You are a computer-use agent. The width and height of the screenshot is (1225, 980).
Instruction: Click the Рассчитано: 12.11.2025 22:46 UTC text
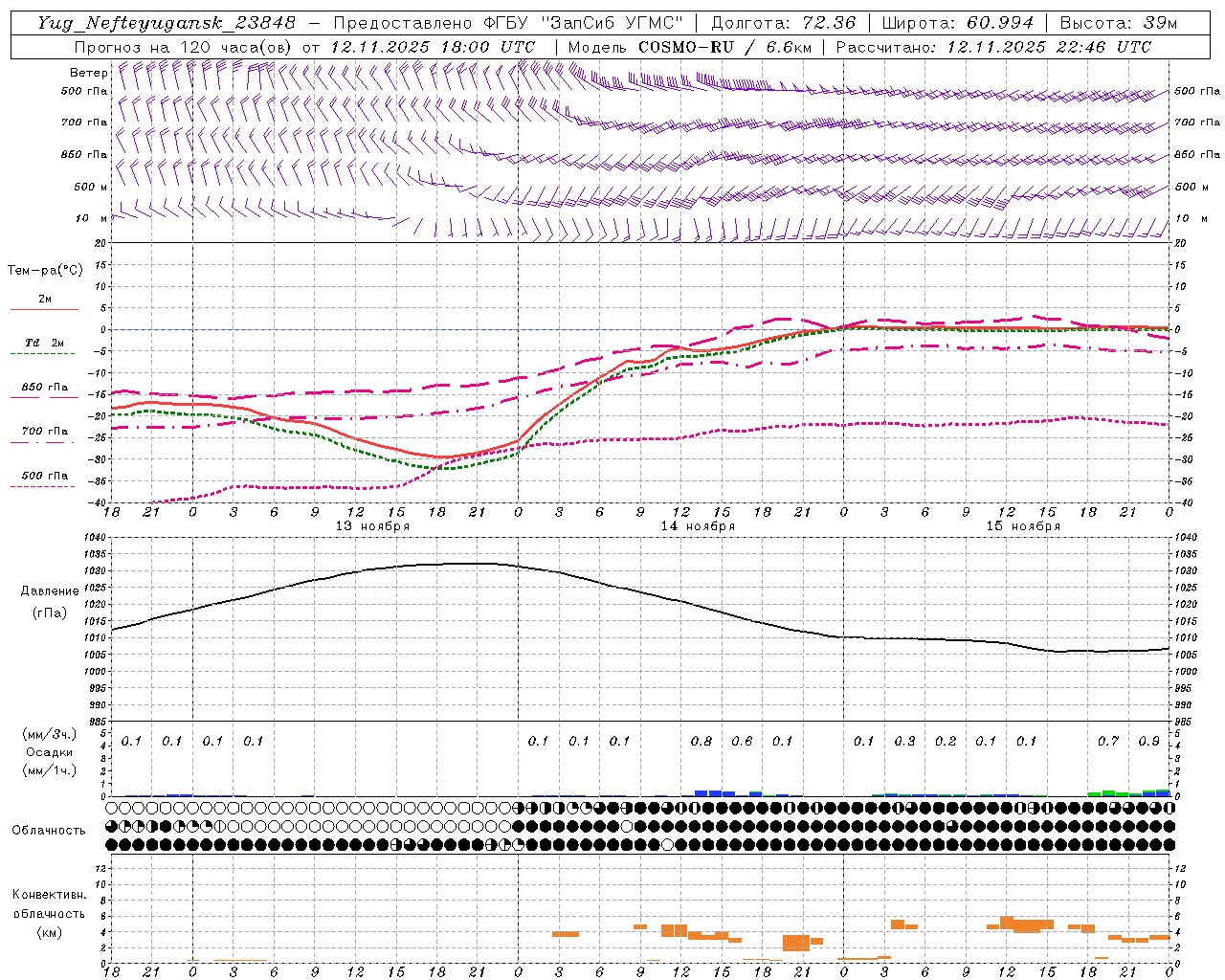[x=993, y=47]
